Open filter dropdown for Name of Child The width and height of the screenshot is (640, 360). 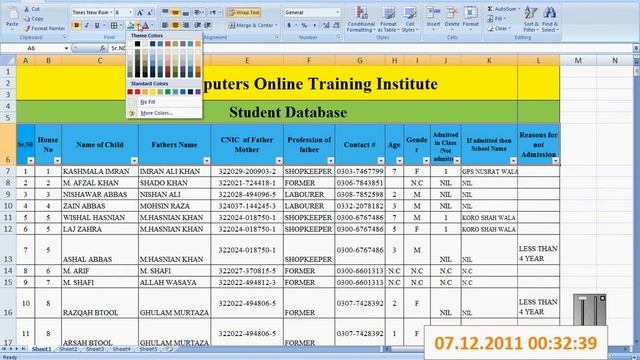[x=134, y=161]
